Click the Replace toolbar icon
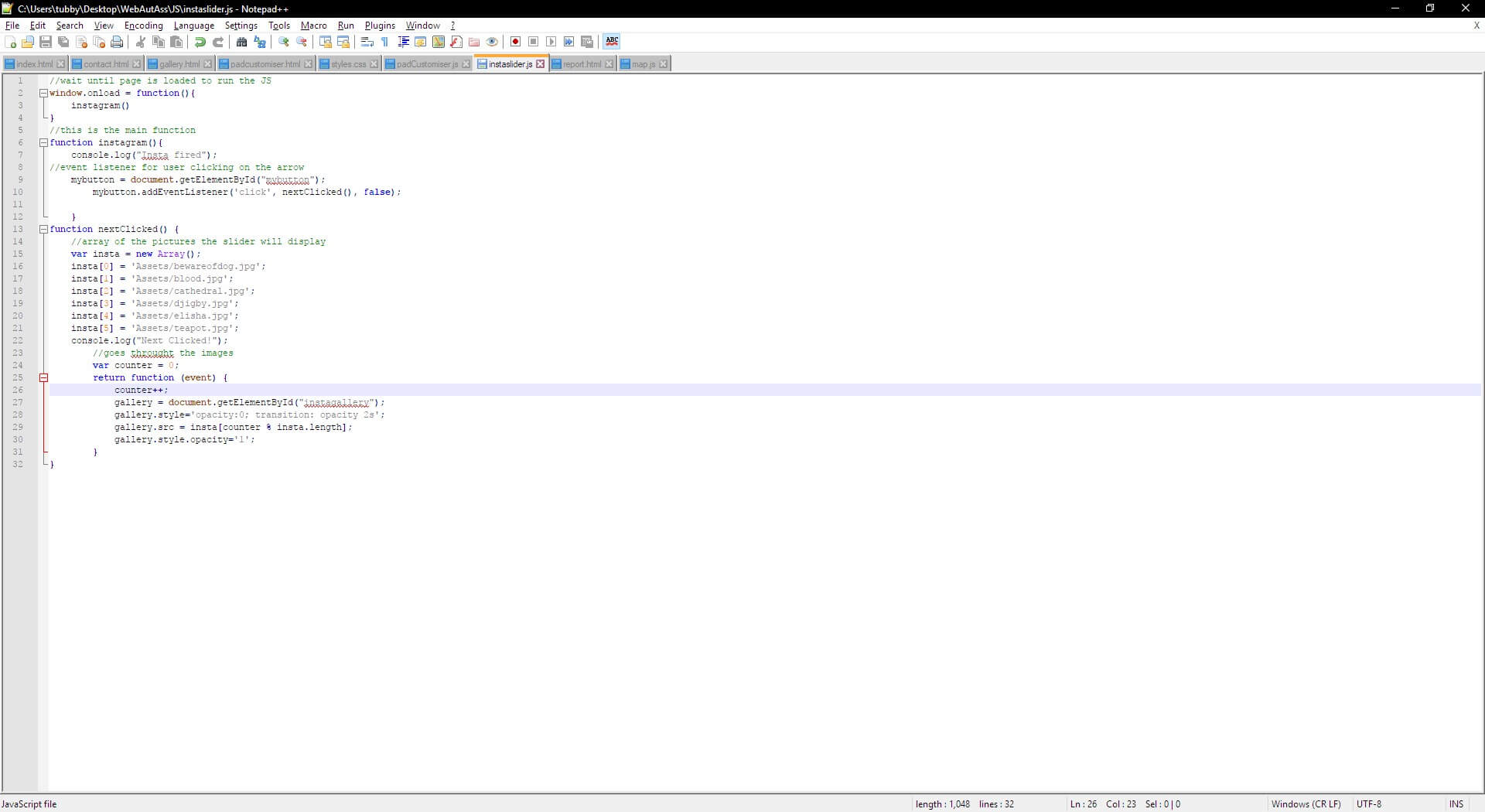Screen dimensions: 1485x812 tap(260, 42)
